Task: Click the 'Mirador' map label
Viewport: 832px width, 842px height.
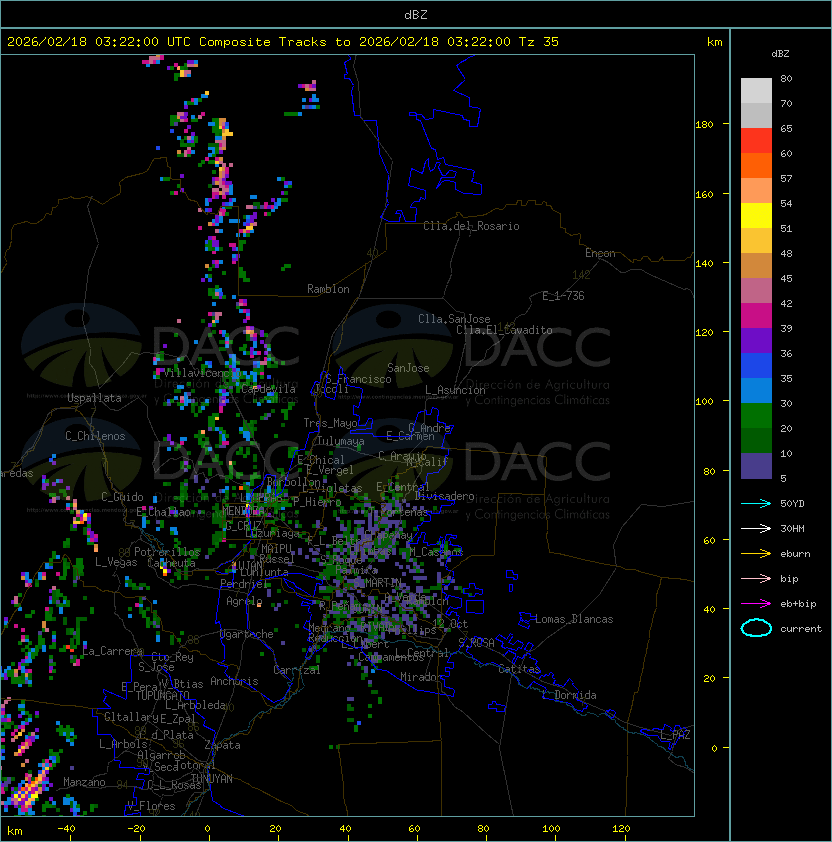Action: pyautogui.click(x=422, y=677)
